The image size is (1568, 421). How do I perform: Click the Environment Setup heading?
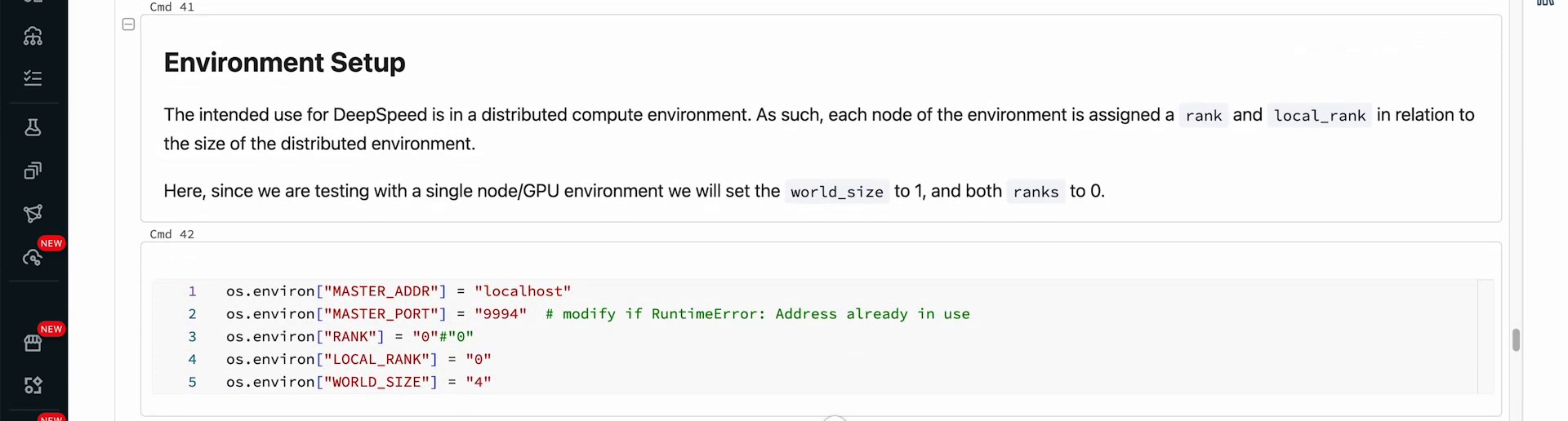284,63
